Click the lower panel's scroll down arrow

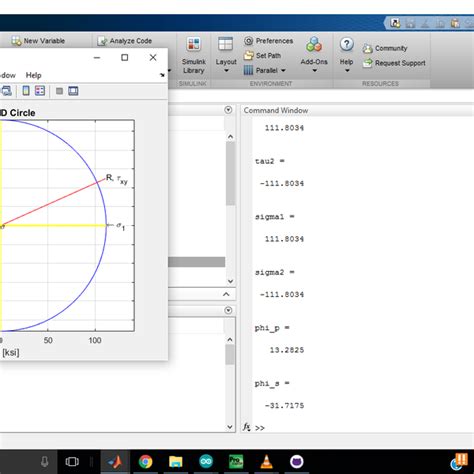coord(230,427)
